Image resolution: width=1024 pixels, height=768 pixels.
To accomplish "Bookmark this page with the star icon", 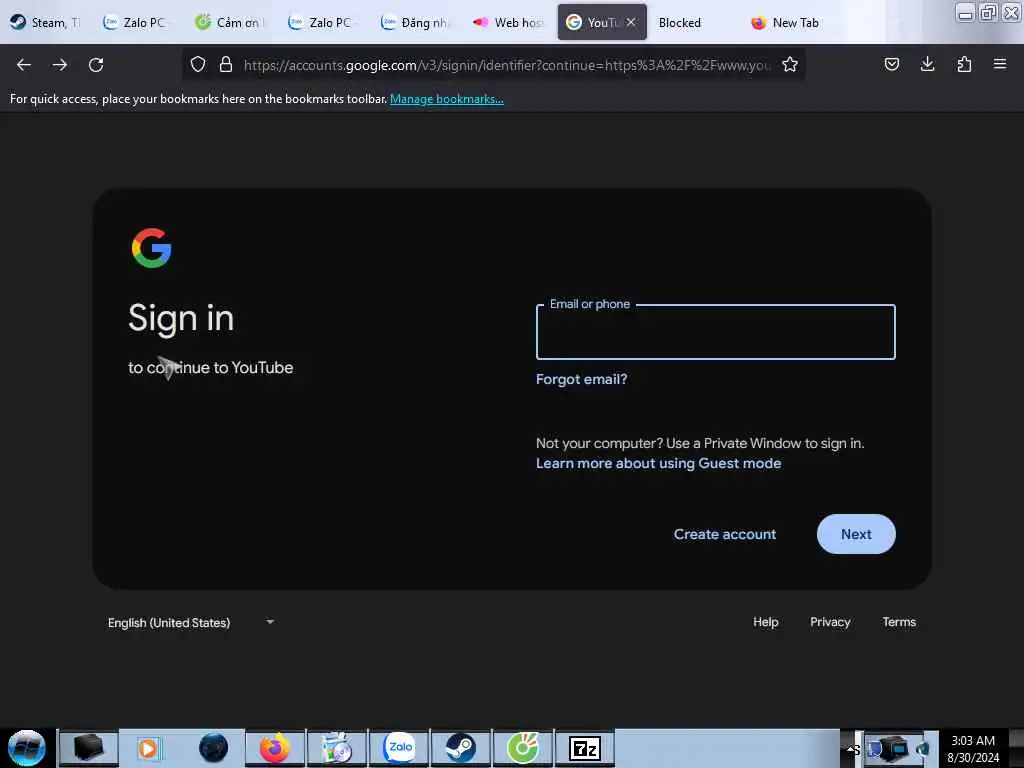I will (790, 64).
